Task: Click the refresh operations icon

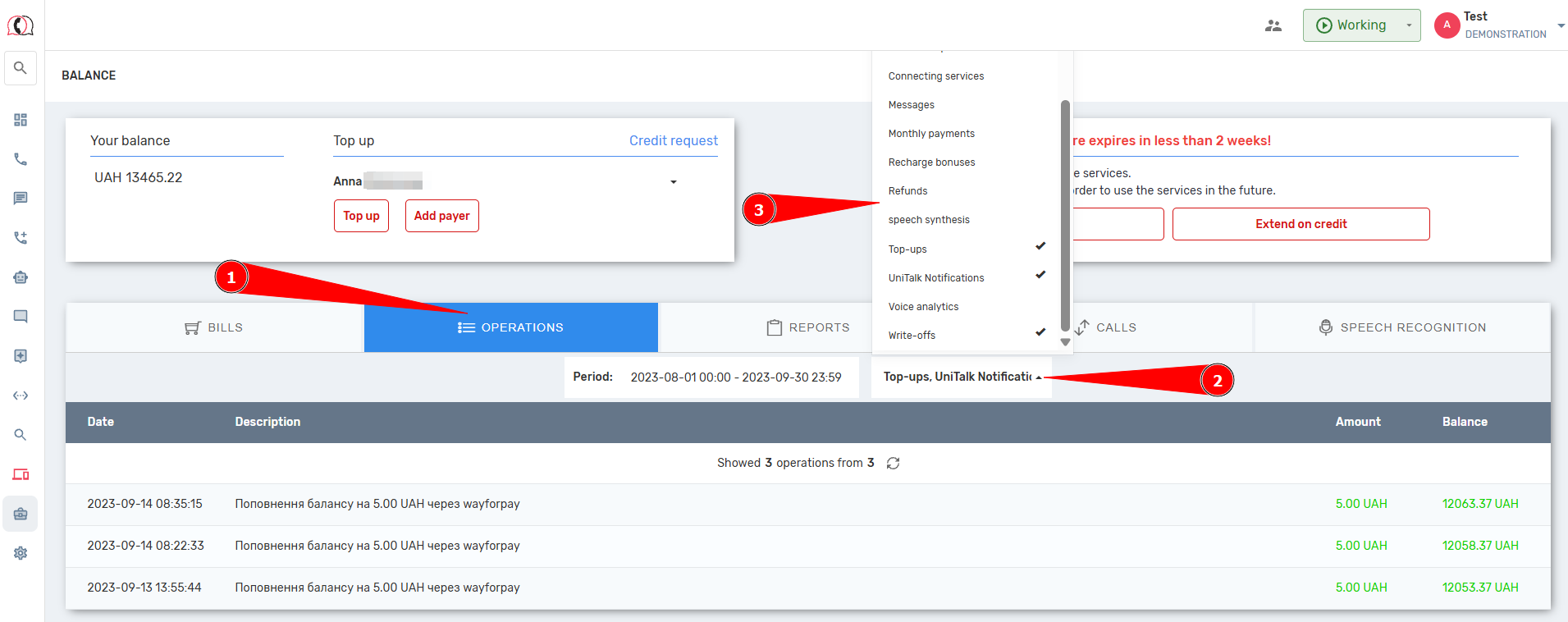Action: pyautogui.click(x=893, y=464)
